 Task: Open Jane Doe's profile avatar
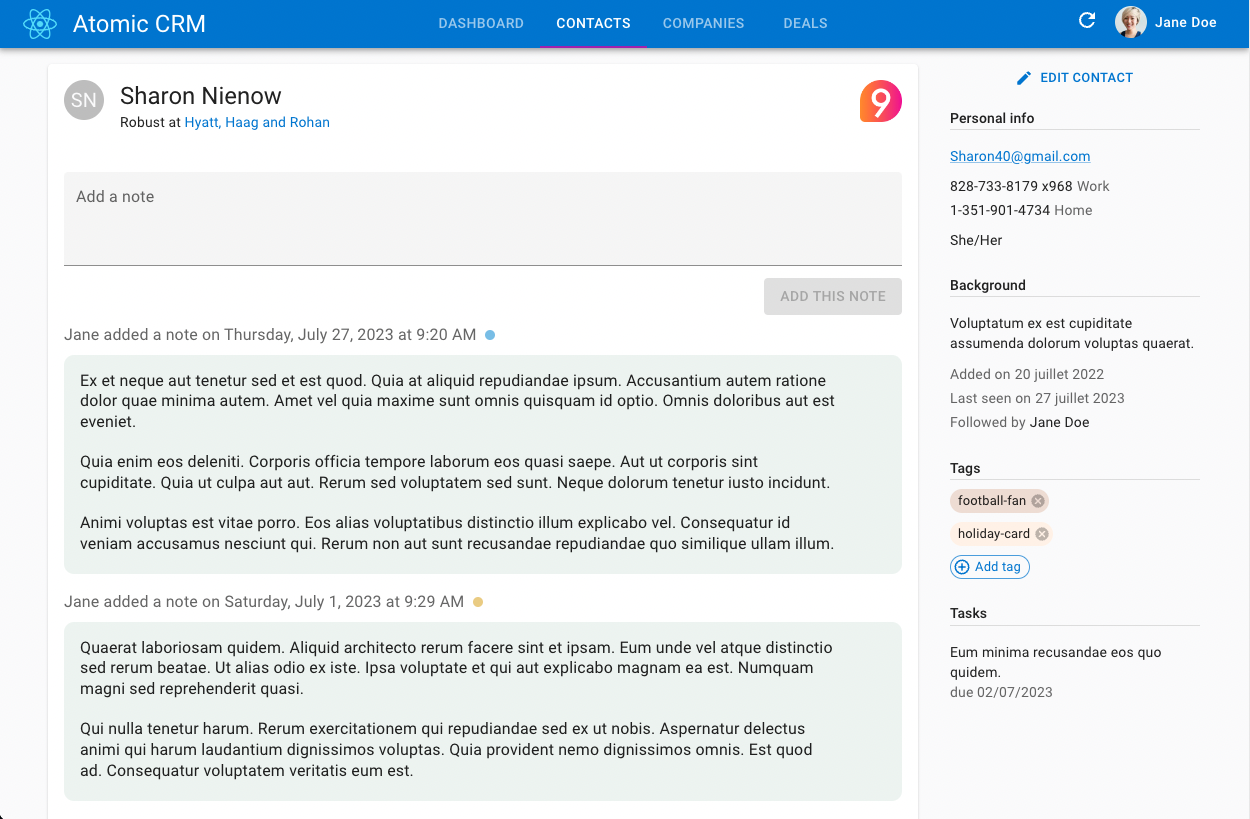click(1131, 22)
